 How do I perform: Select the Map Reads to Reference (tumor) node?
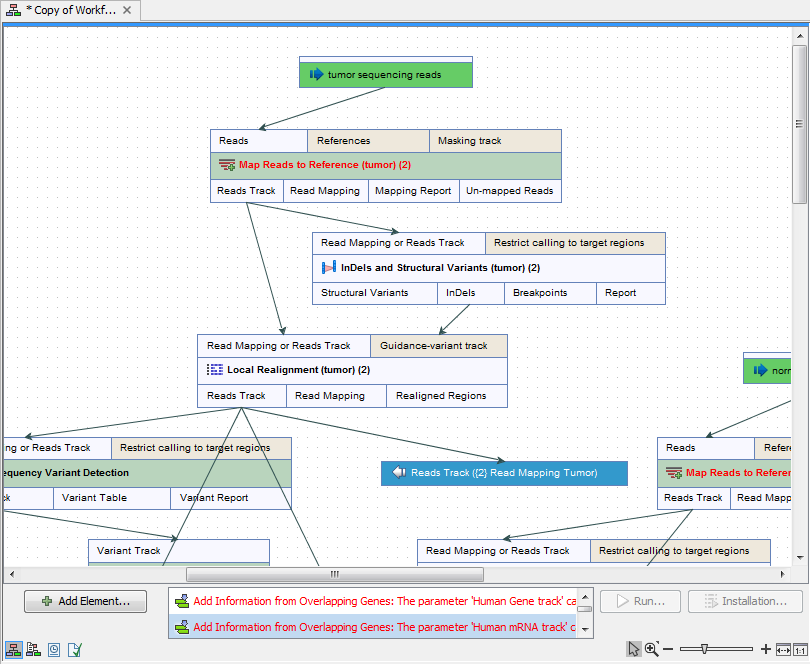coord(385,164)
